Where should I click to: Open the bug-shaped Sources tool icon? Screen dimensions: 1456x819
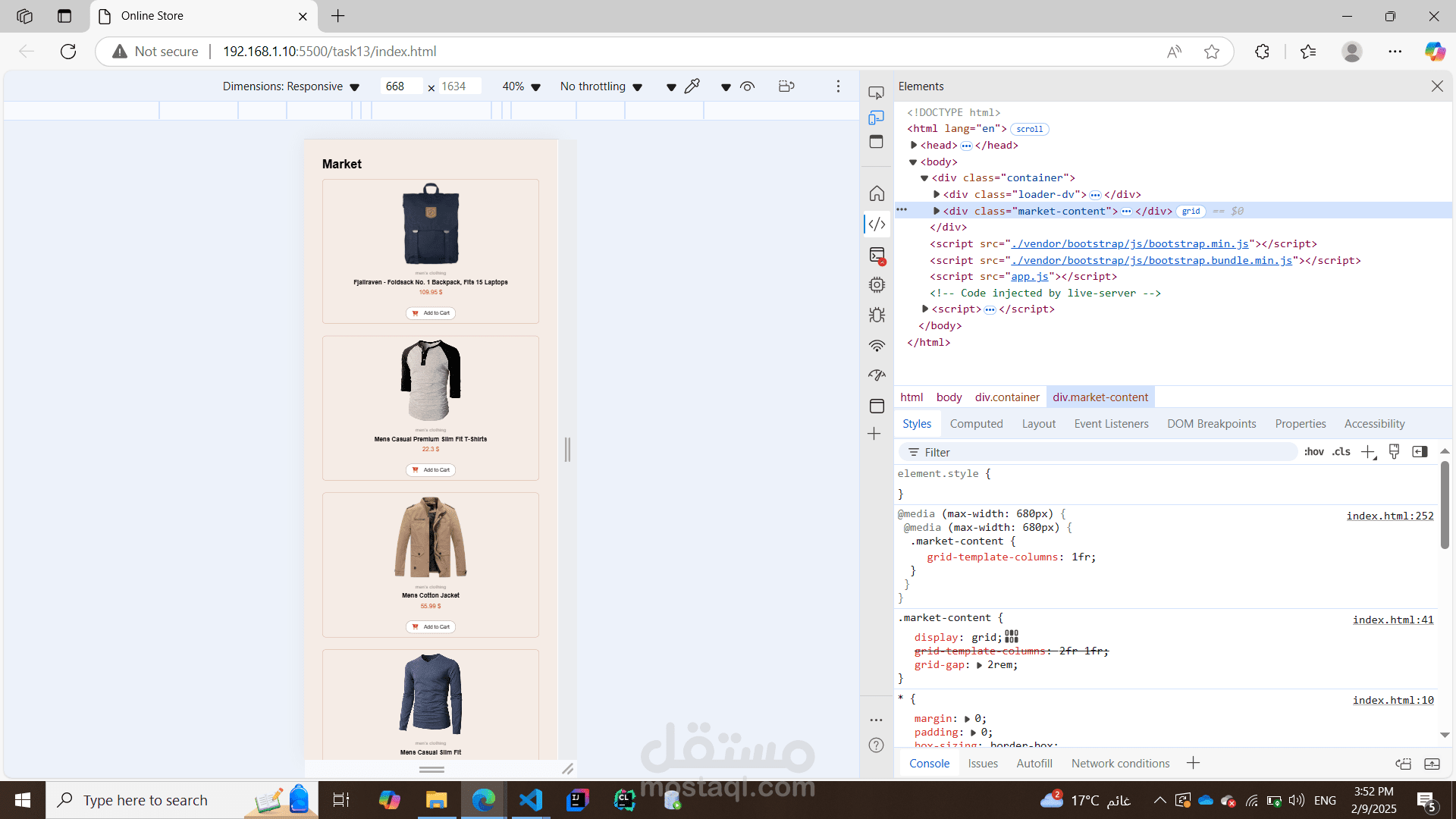877,315
